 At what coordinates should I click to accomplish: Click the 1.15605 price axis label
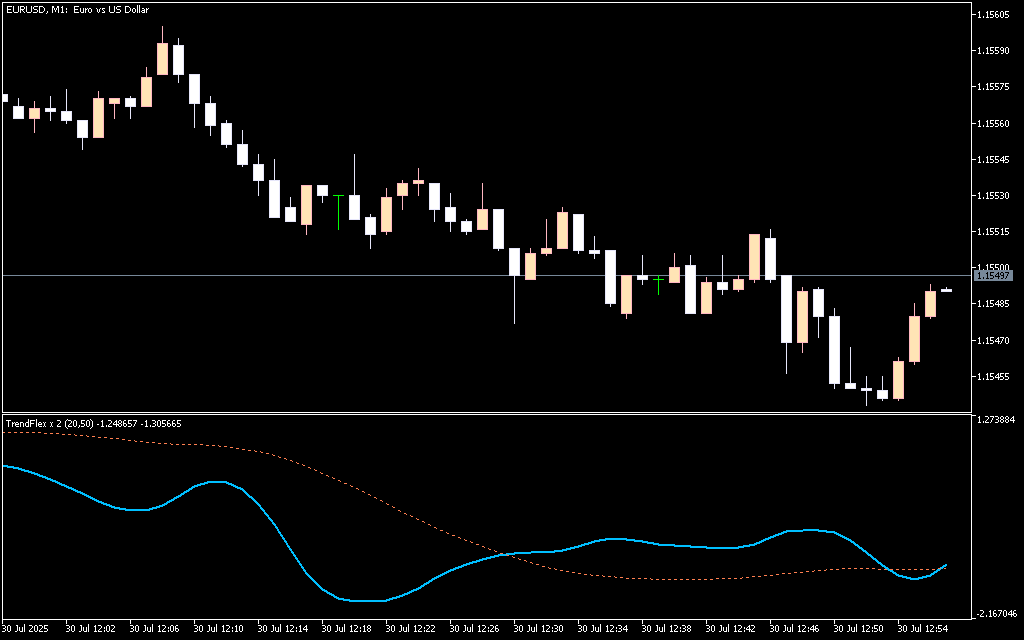coord(993,15)
